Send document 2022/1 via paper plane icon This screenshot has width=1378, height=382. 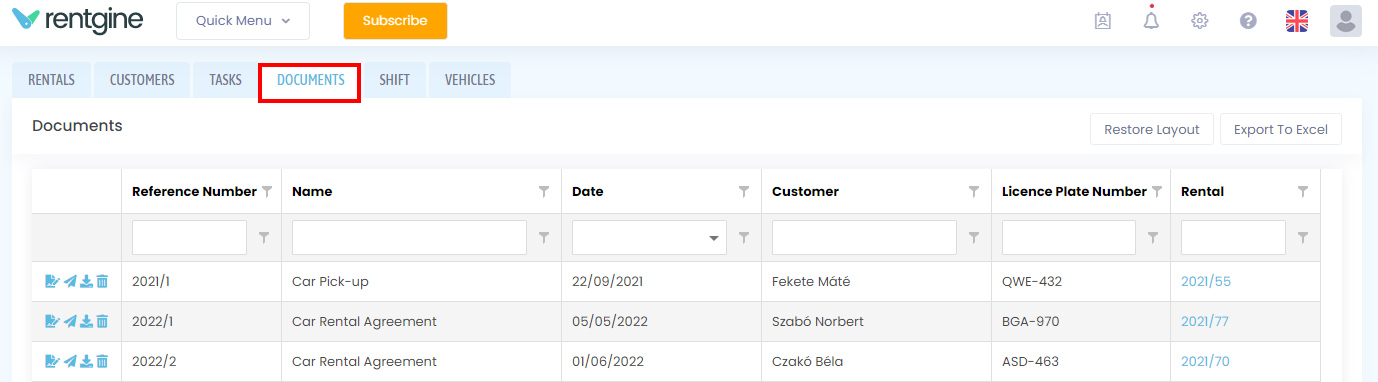click(70, 322)
